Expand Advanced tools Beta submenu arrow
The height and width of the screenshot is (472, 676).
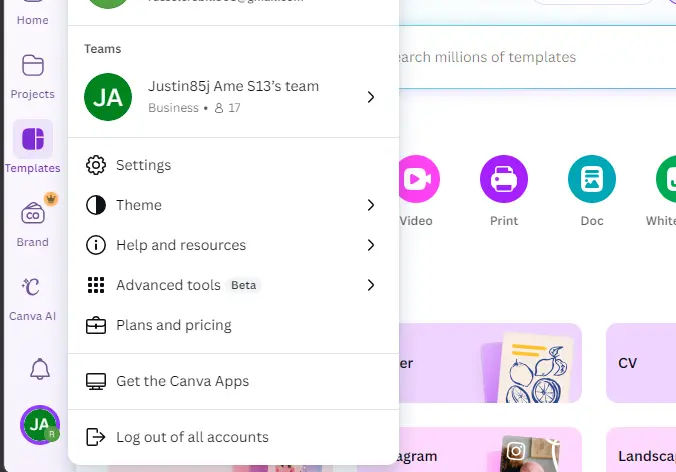click(371, 285)
